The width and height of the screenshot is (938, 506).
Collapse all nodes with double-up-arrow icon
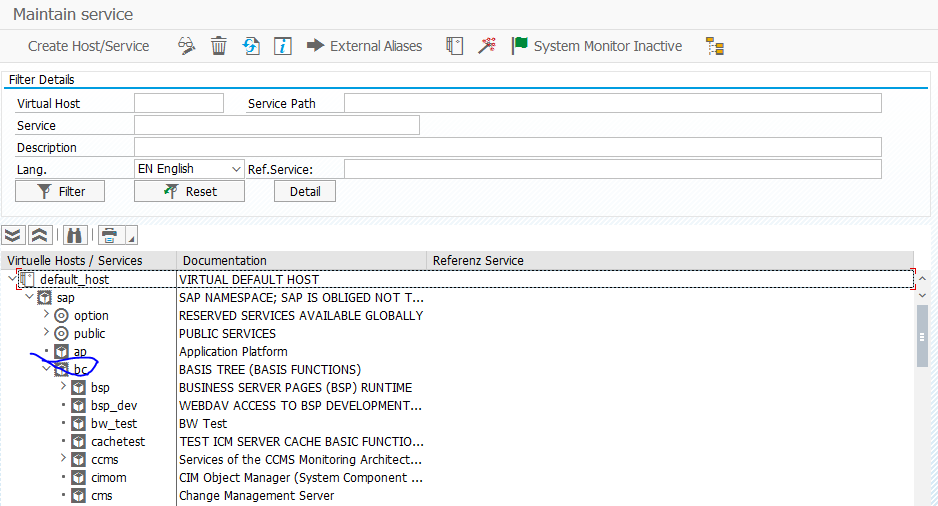pos(39,235)
